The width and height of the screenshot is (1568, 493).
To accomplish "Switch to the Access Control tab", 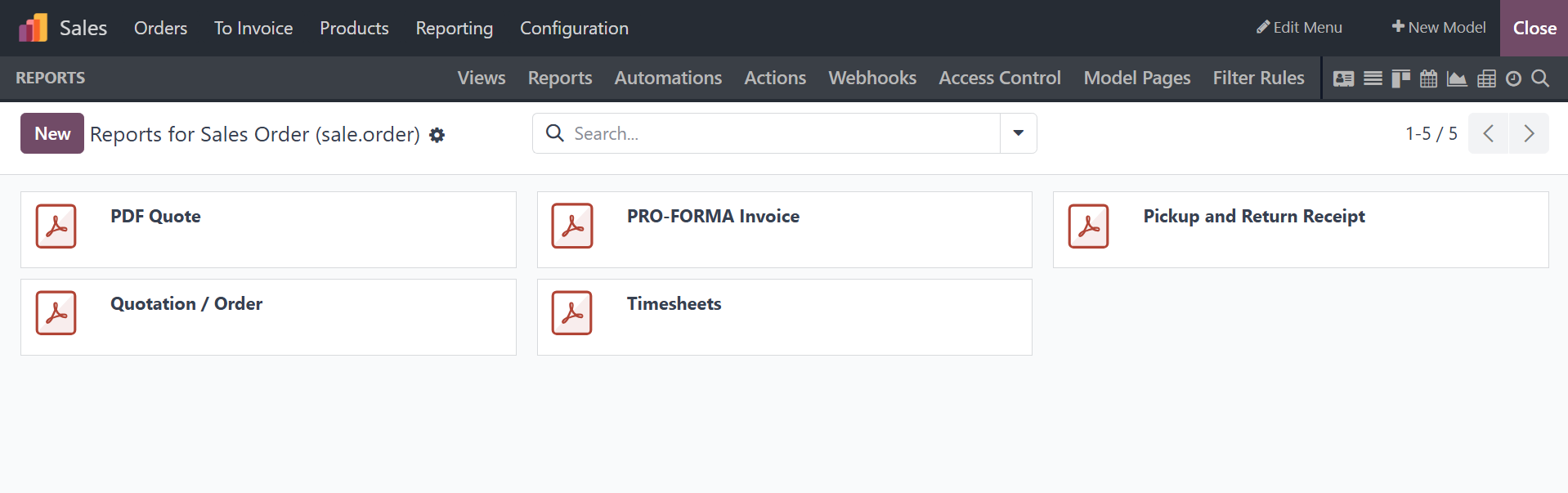I will (1000, 78).
